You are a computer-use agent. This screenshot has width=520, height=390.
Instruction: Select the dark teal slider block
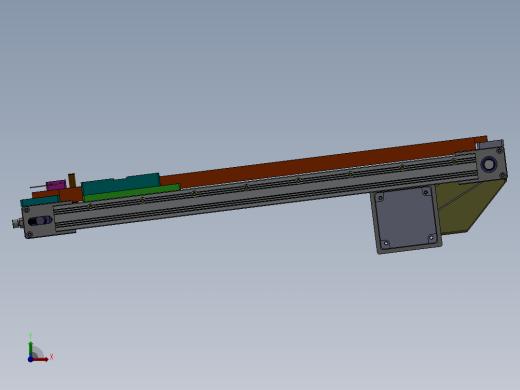pyautogui.click(x=121, y=183)
